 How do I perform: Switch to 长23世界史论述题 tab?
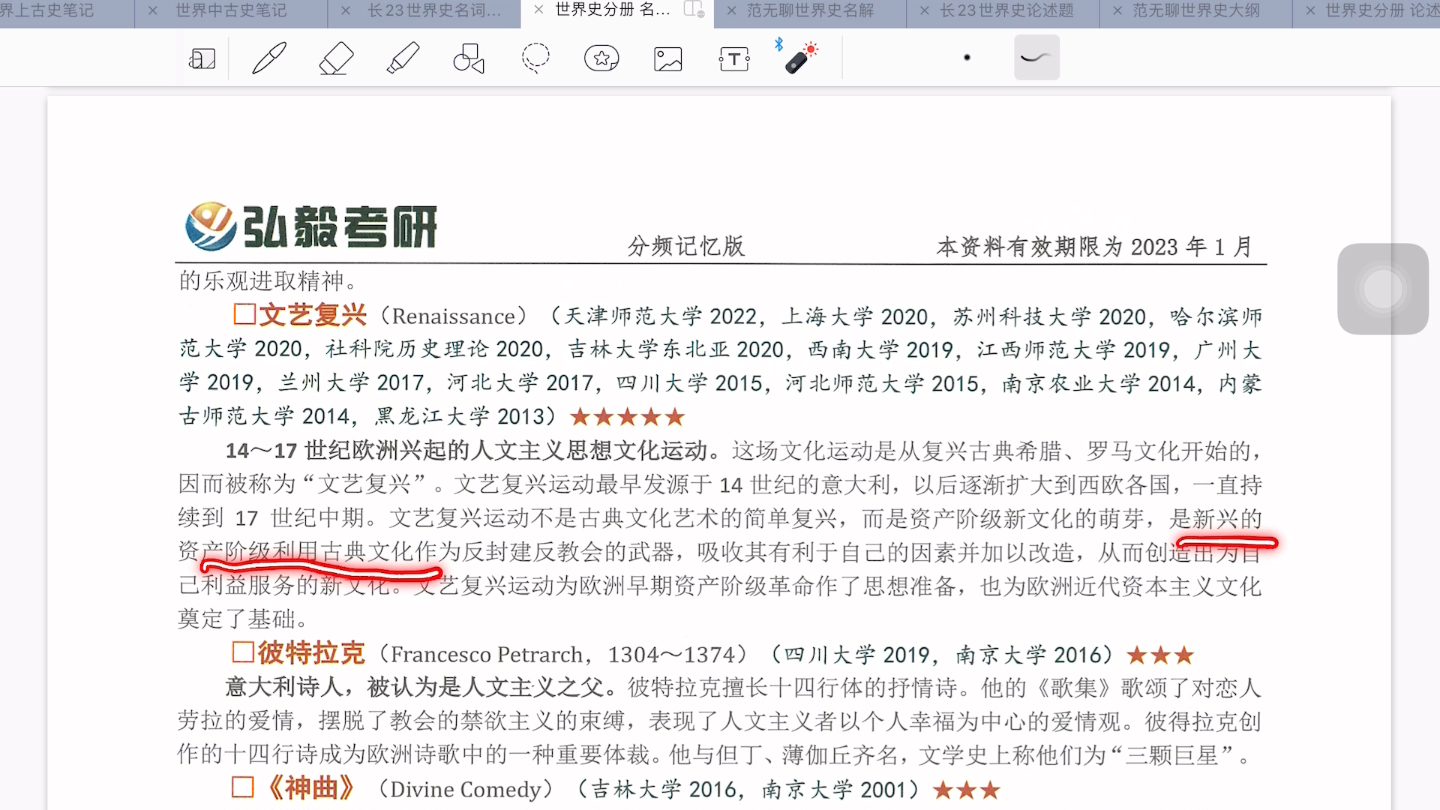(1007, 10)
